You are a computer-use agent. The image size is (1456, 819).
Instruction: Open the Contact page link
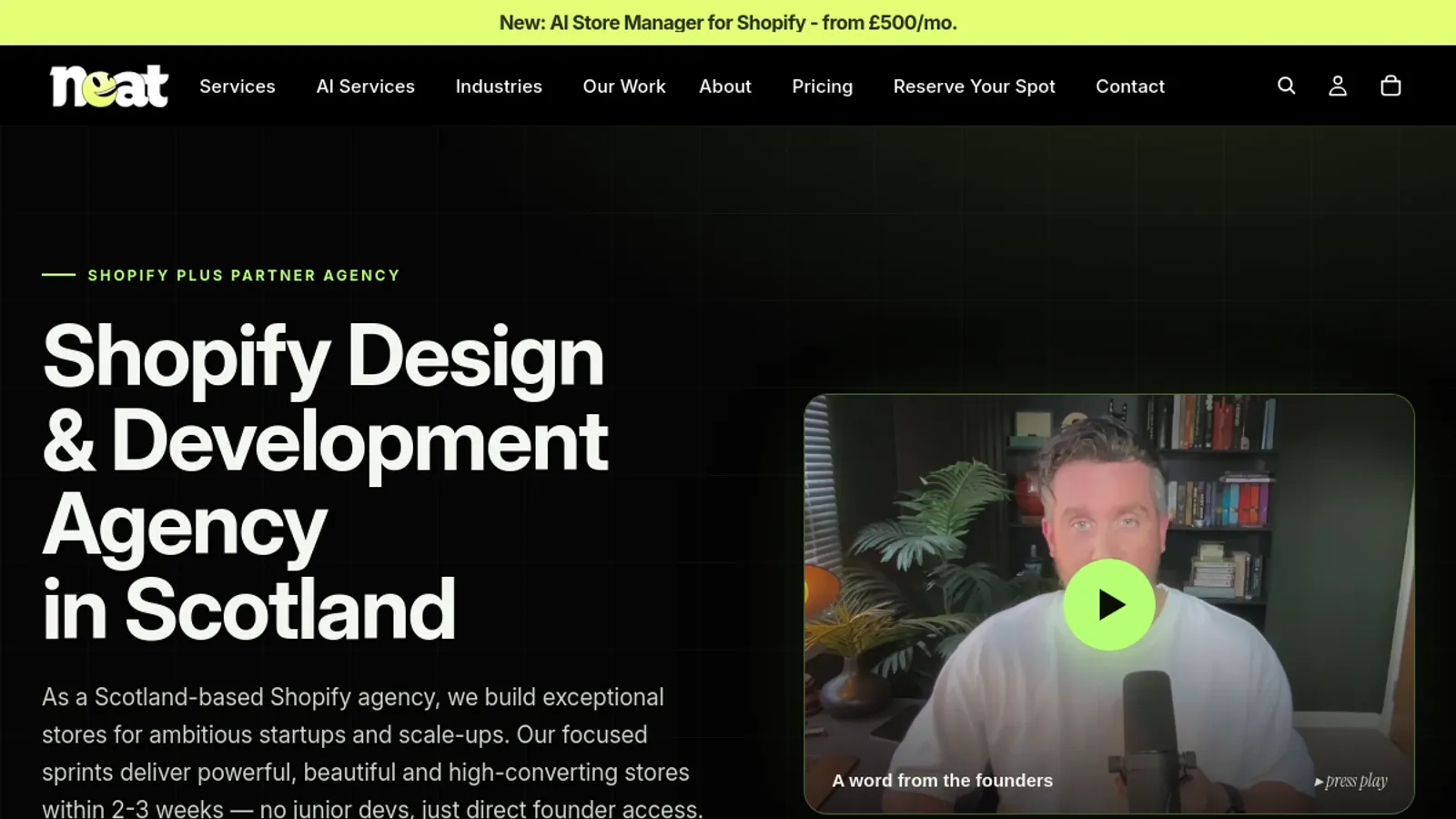pos(1130,86)
